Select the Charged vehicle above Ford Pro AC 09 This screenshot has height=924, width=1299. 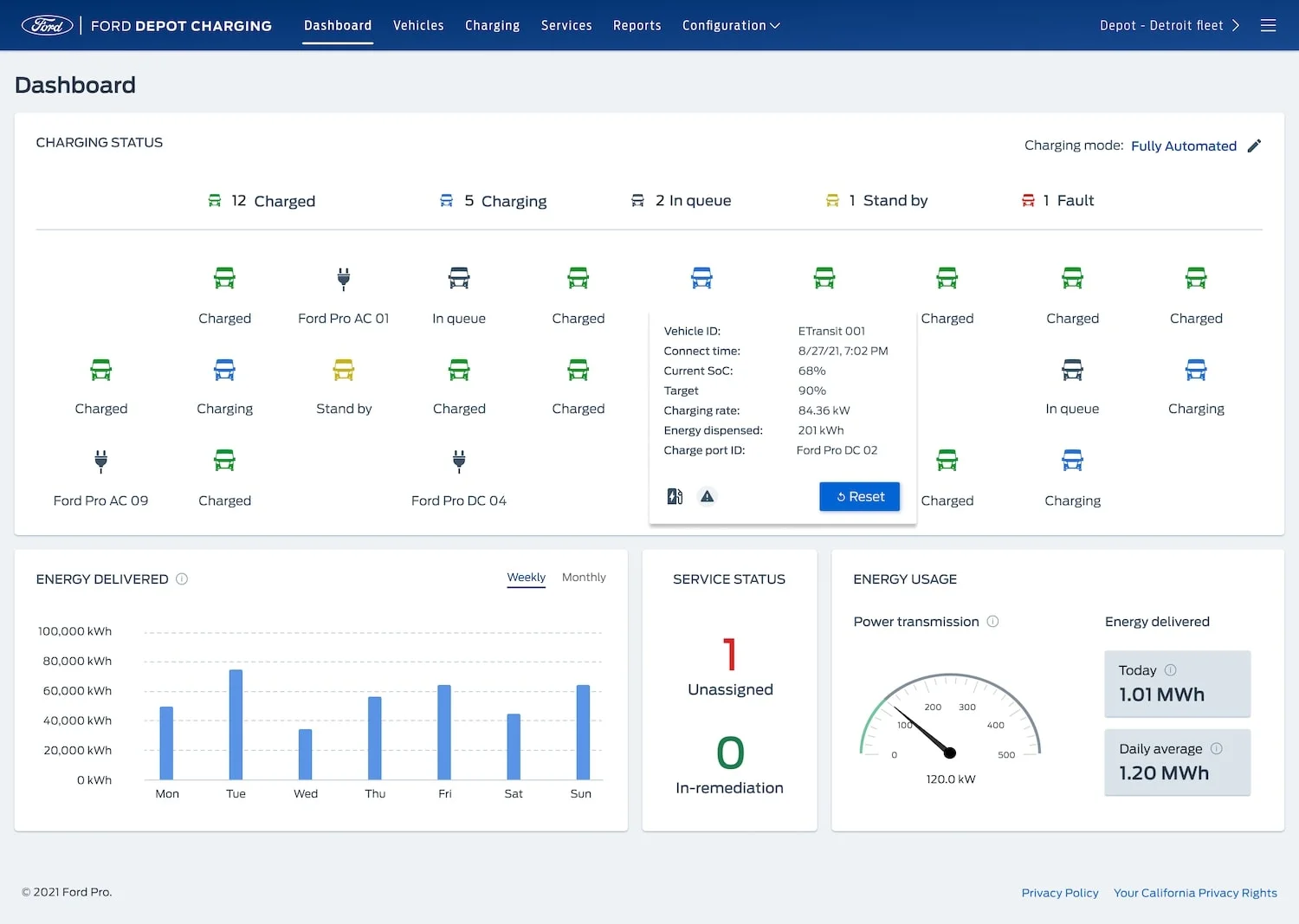(x=101, y=370)
